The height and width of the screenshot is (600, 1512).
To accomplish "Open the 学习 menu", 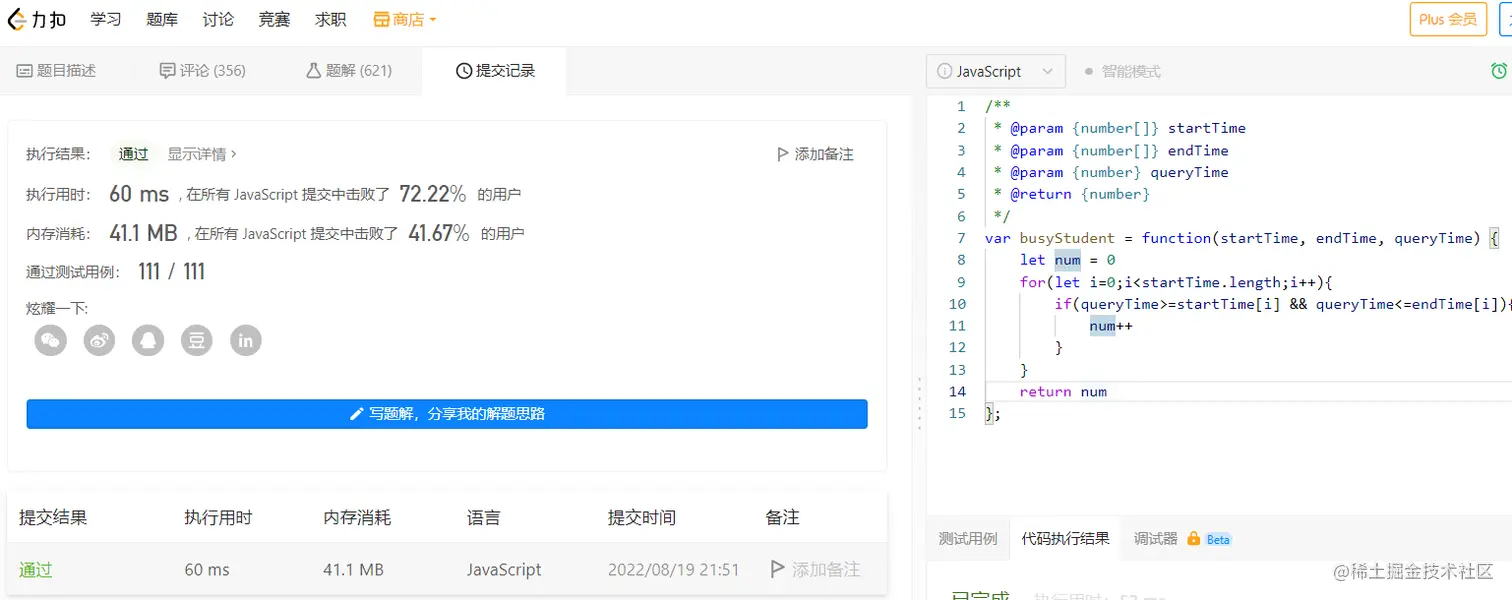I will coord(106,19).
